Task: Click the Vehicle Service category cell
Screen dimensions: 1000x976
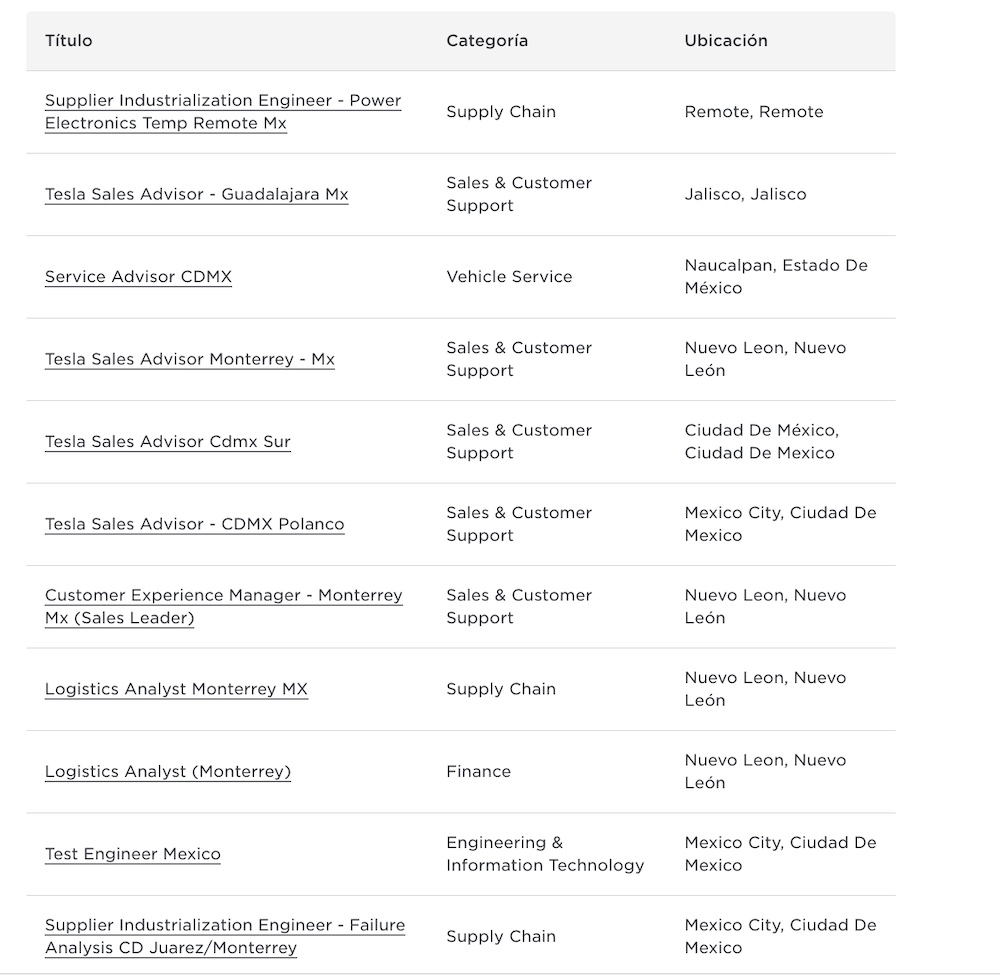Action: (509, 277)
